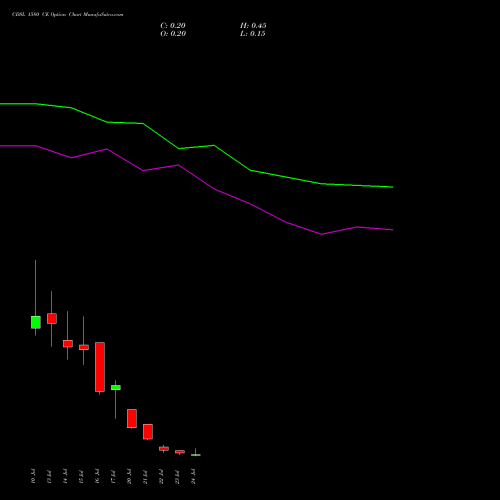The width and height of the screenshot is (500, 500).
Task: Click the "20 Jul" date axis label
Action: coord(129,476)
